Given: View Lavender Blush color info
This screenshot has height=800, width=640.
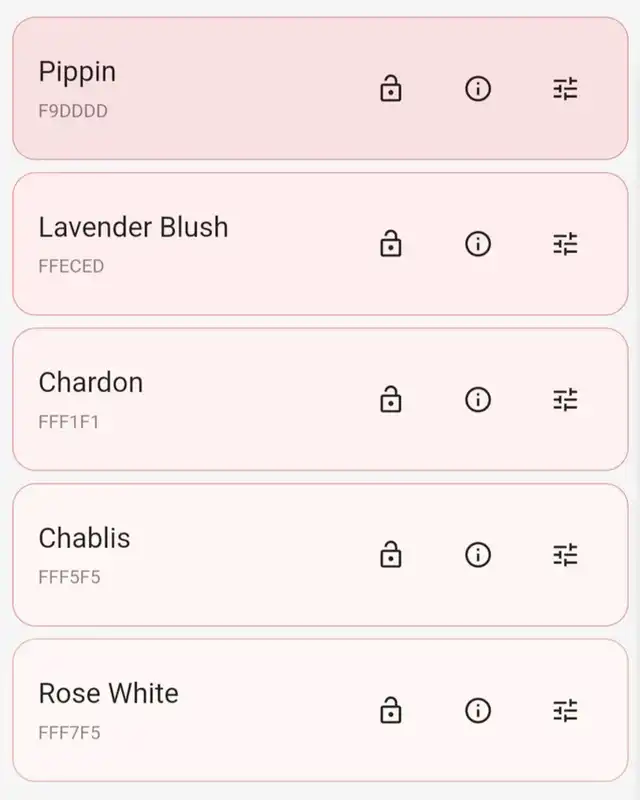Looking at the screenshot, I should coord(478,244).
